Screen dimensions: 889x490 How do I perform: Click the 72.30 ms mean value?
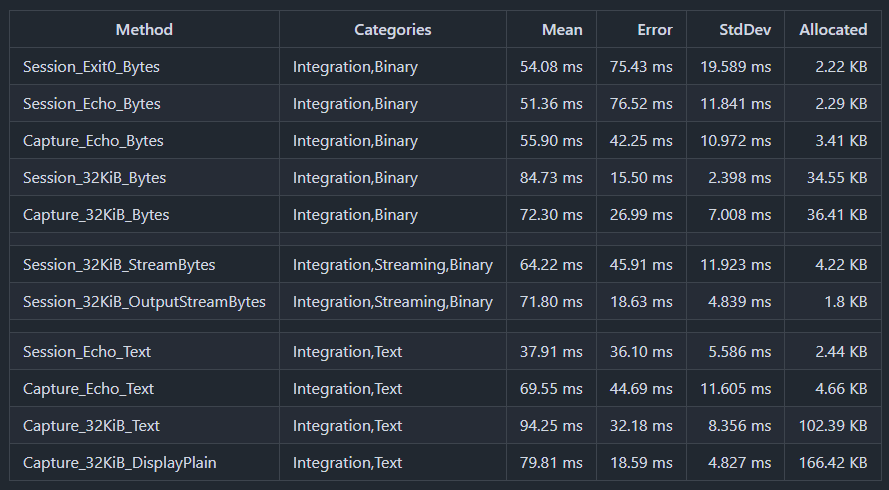(551, 214)
